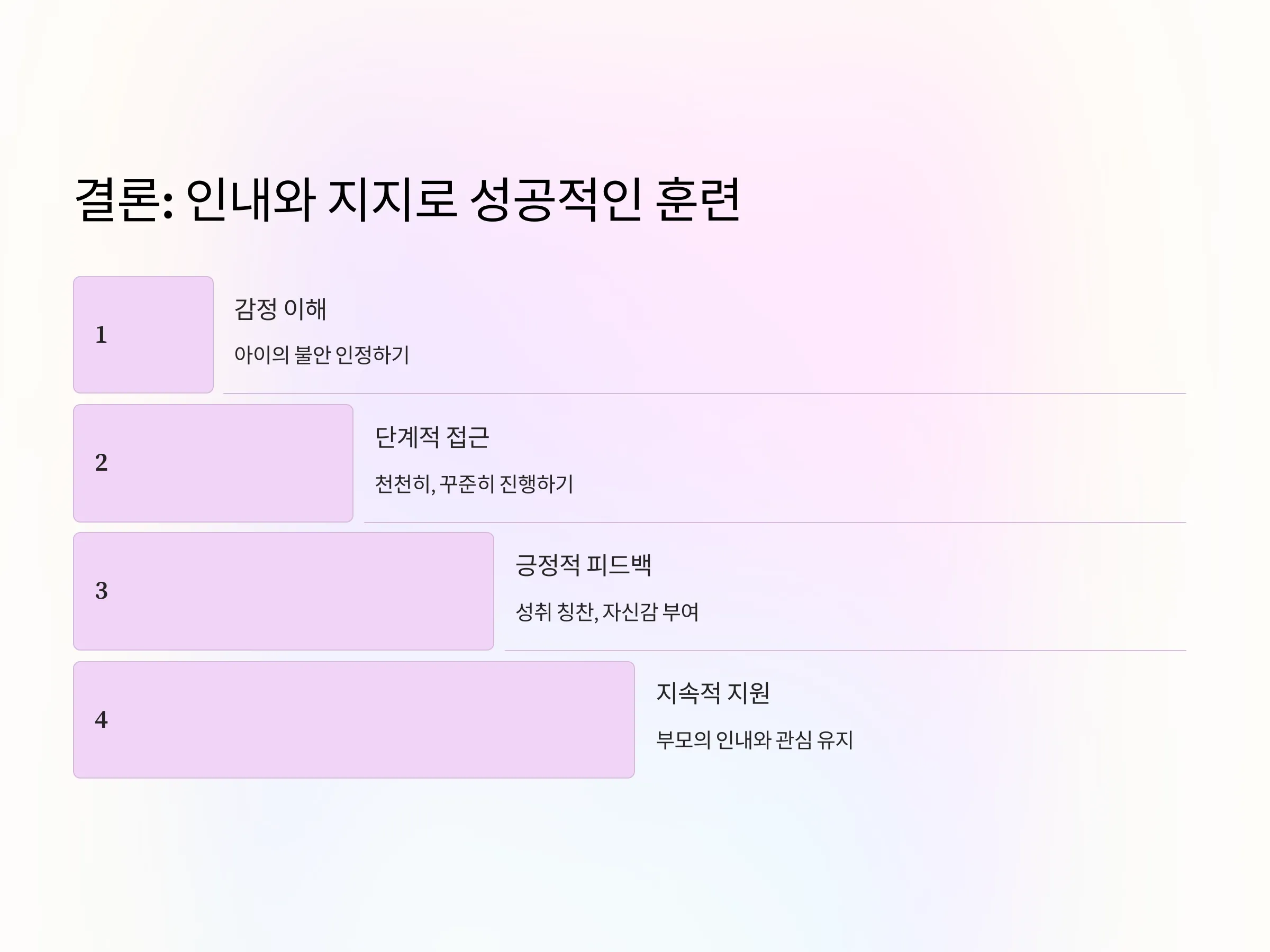
Task: Click the text 부모의 인내와 관심 유지
Action: (x=755, y=740)
